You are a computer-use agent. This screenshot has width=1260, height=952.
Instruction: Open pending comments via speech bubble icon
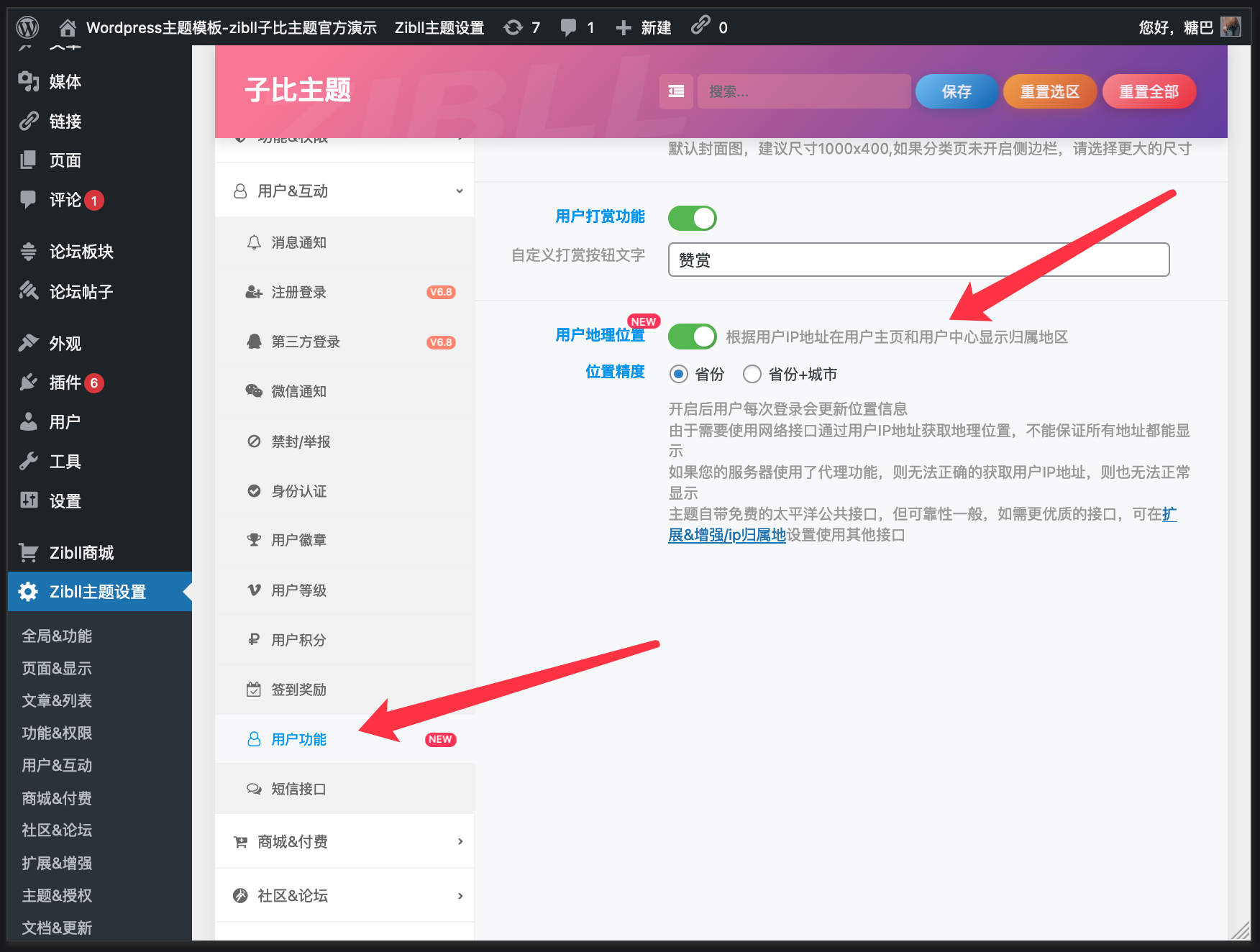tap(568, 27)
